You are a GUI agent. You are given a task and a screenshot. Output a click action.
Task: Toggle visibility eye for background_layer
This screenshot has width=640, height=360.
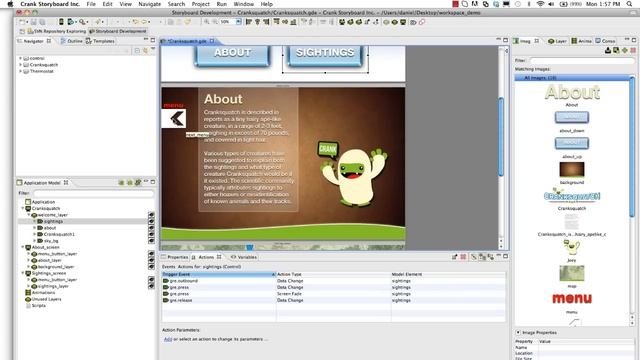[x=151, y=267]
